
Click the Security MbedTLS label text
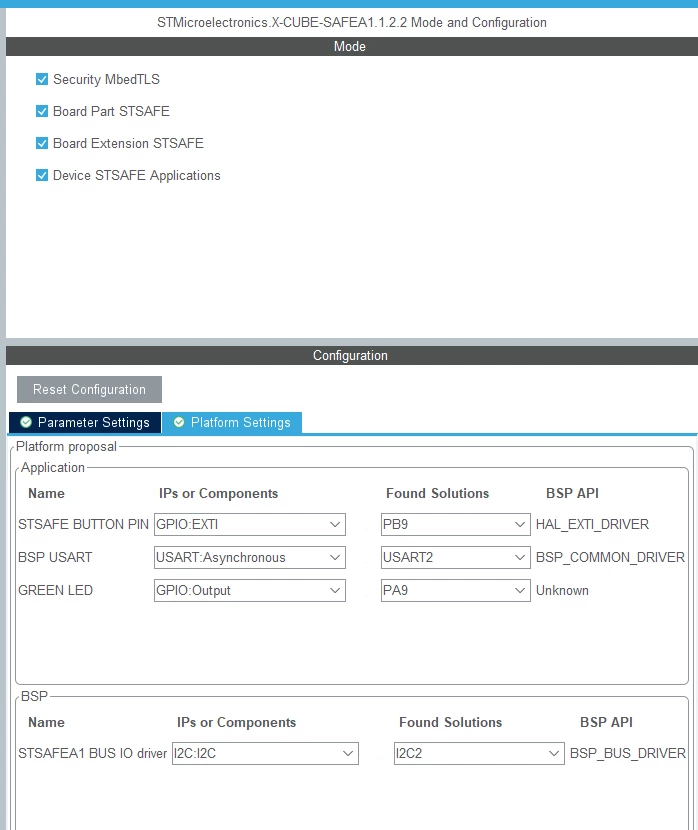(x=106, y=79)
